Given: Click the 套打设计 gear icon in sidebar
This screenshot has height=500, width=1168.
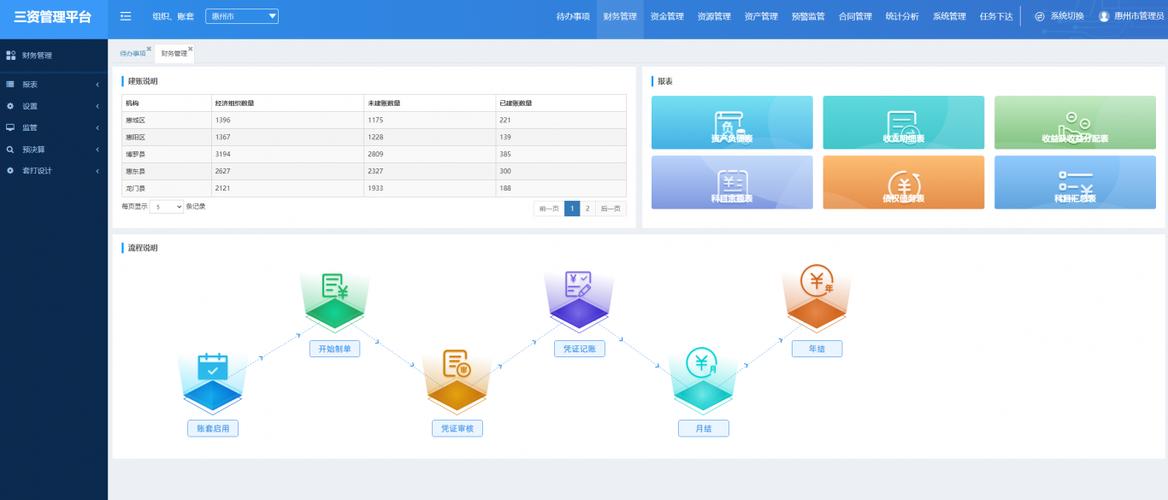Looking at the screenshot, I should click(10, 171).
